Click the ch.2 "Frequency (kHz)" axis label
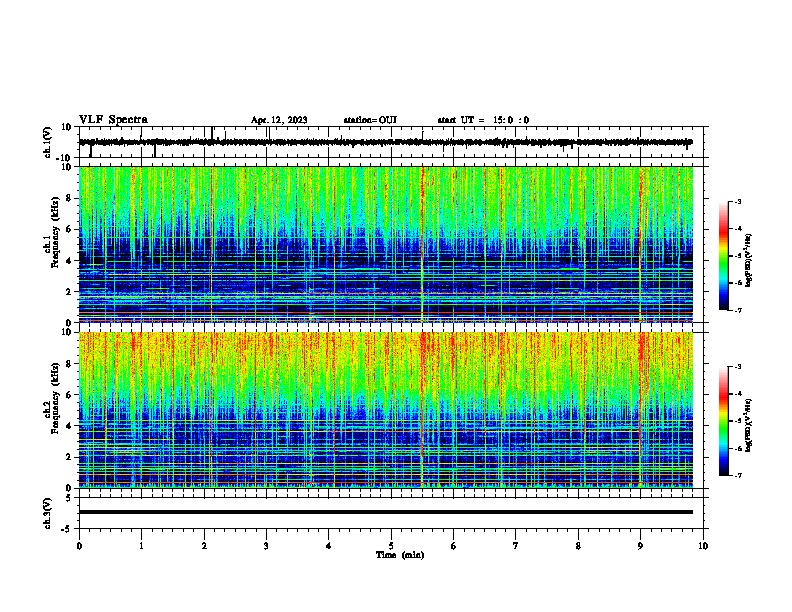 (x=55, y=398)
